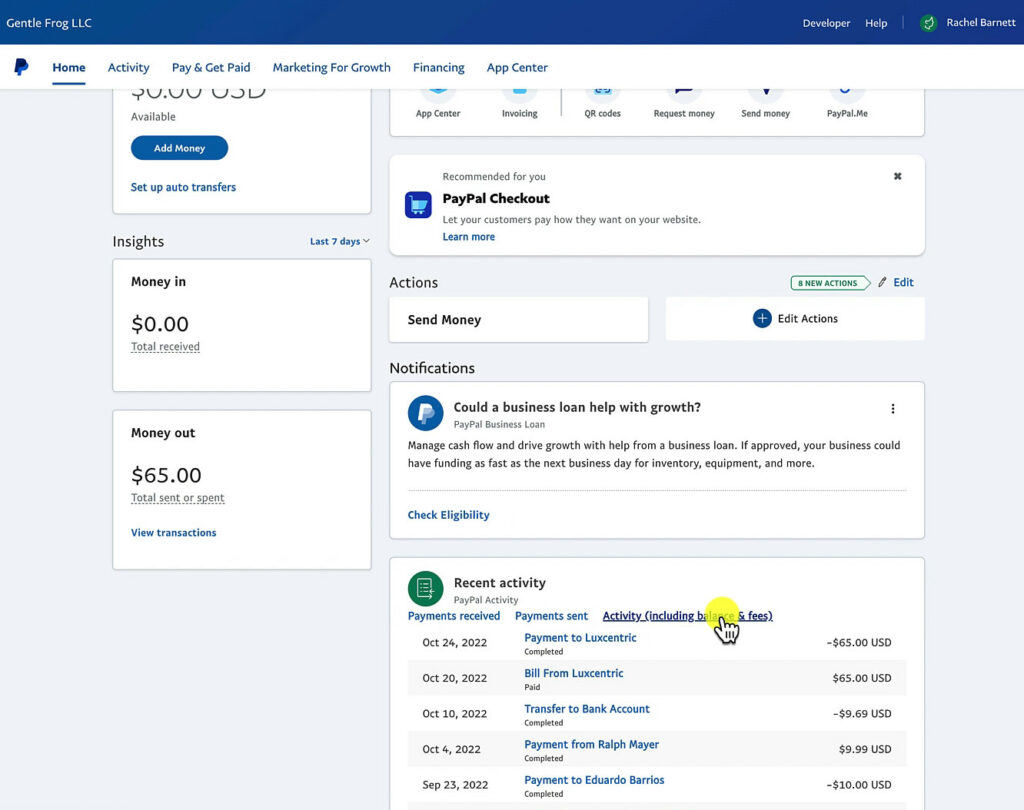Click the App Center shortcut icon
The image size is (1024, 810).
pyautogui.click(x=437, y=90)
